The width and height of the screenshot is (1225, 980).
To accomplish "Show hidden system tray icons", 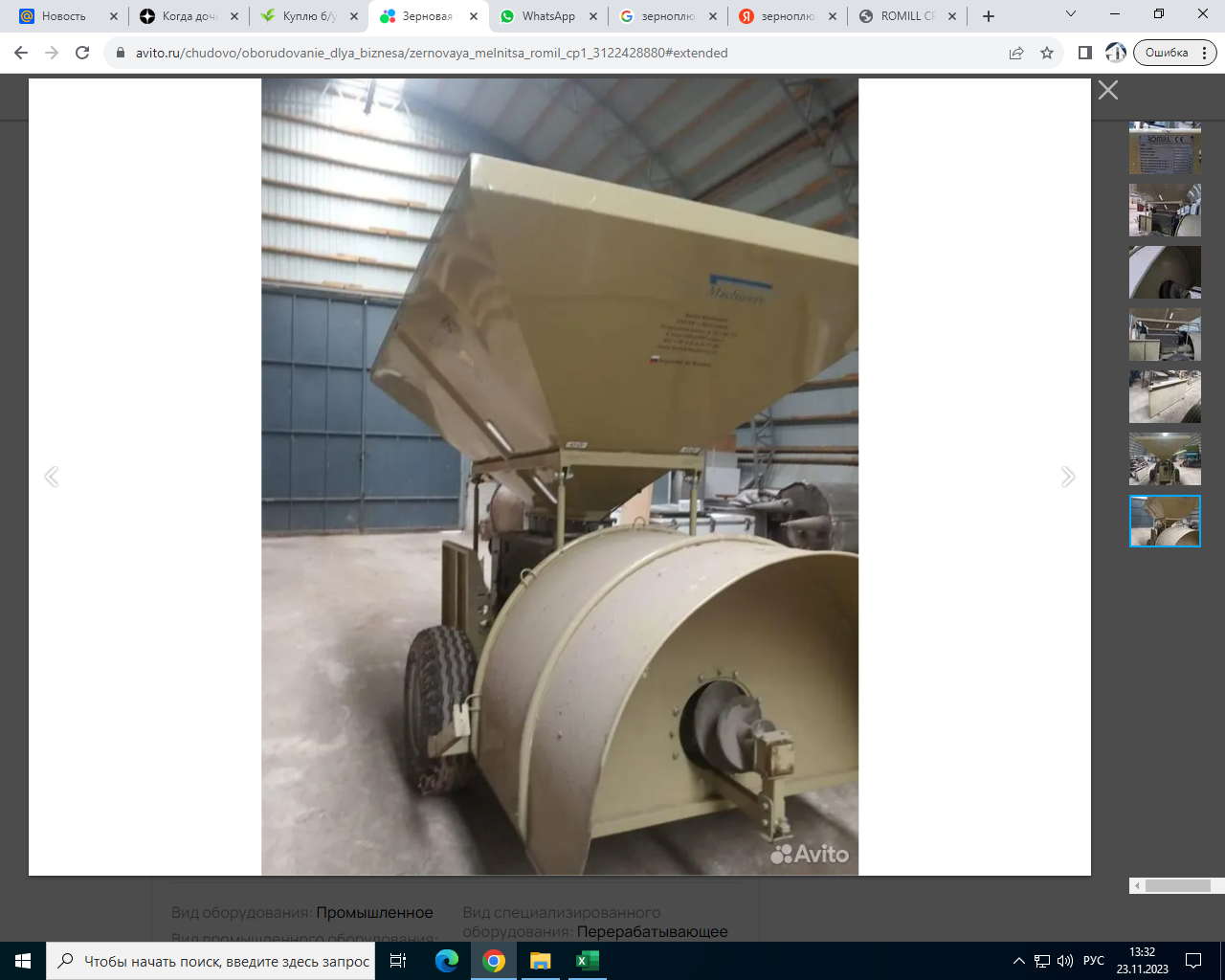I will tap(1018, 961).
